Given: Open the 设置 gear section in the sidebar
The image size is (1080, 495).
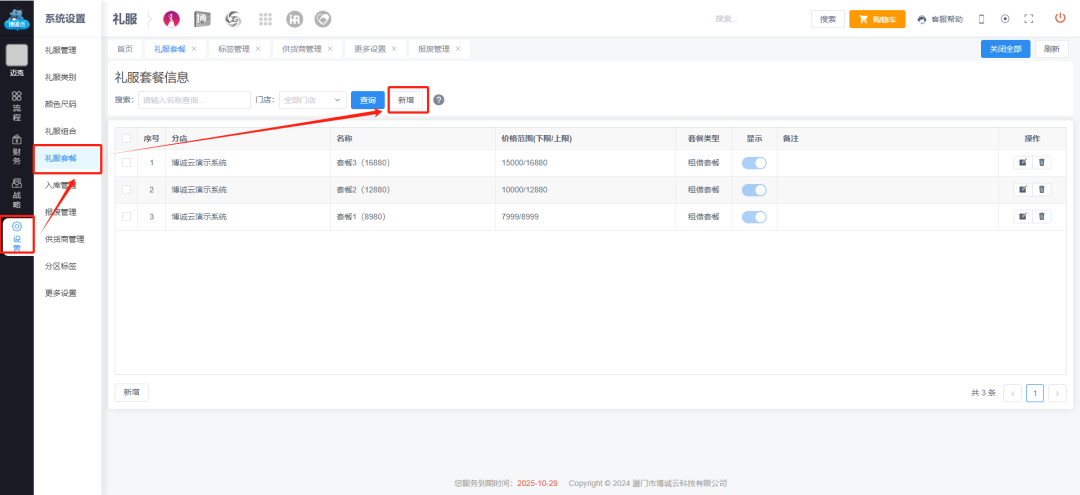Looking at the screenshot, I should (x=17, y=236).
